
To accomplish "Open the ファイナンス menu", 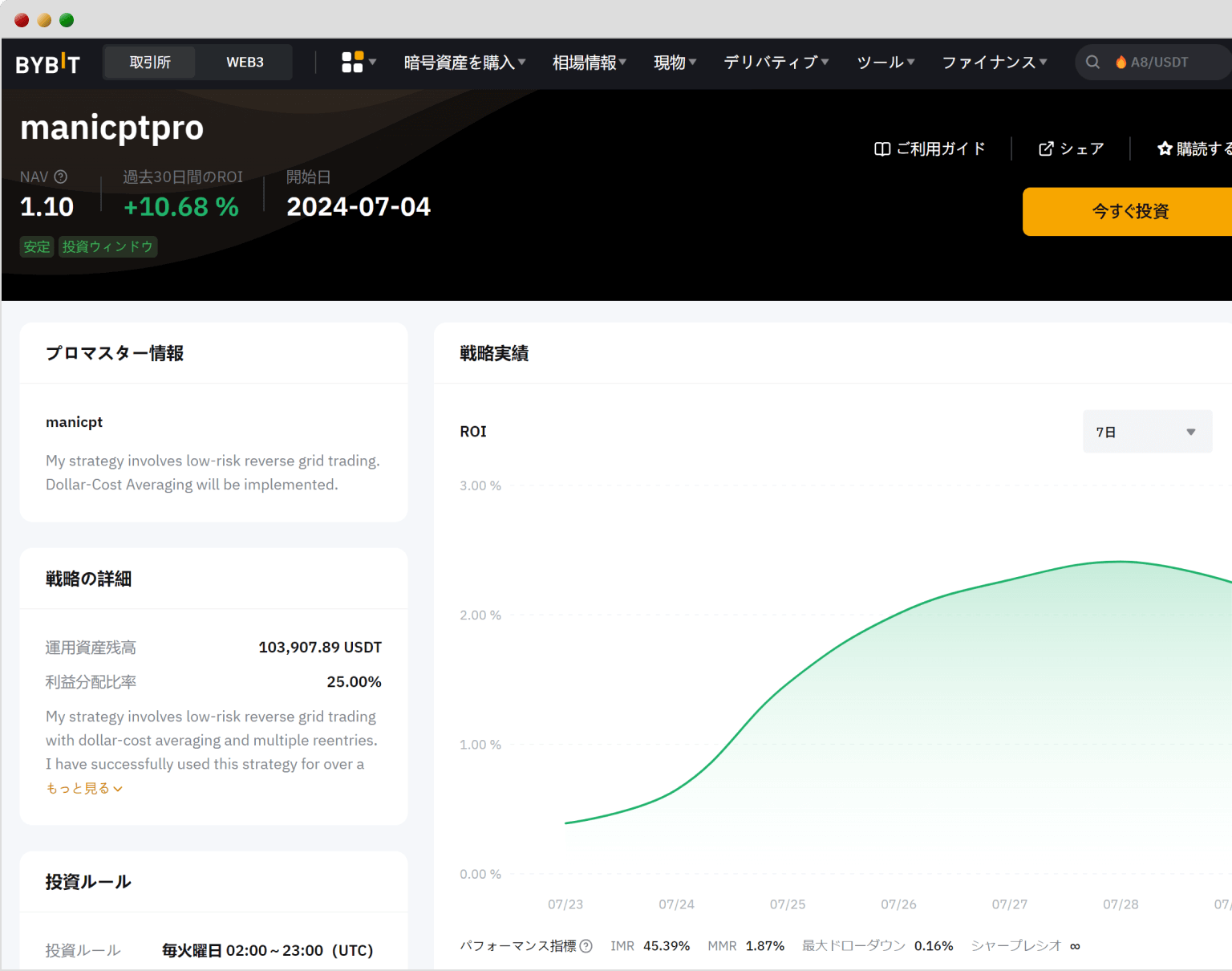I will [995, 62].
